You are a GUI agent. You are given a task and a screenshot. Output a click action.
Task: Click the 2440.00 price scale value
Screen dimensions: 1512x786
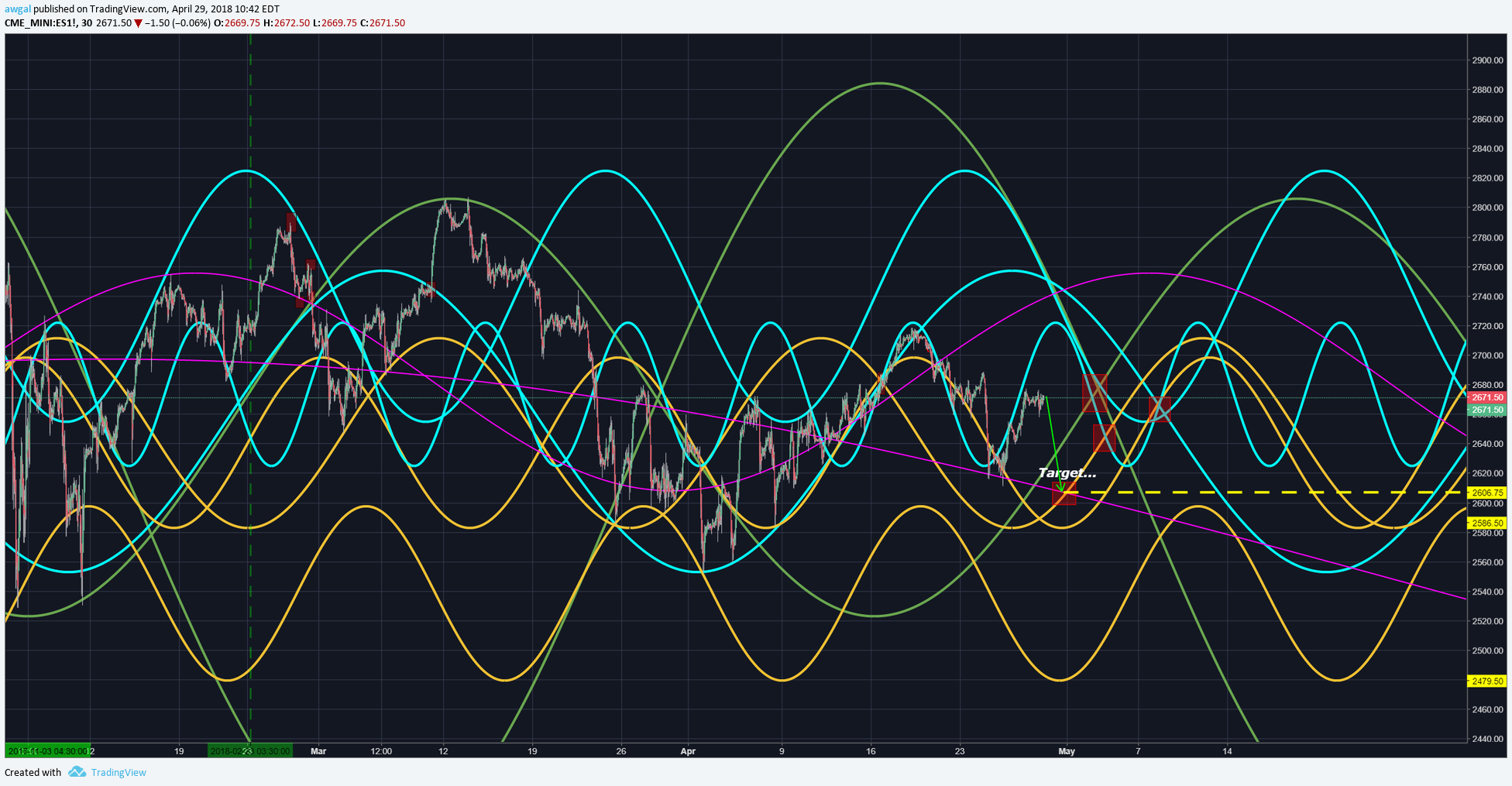click(x=1487, y=739)
